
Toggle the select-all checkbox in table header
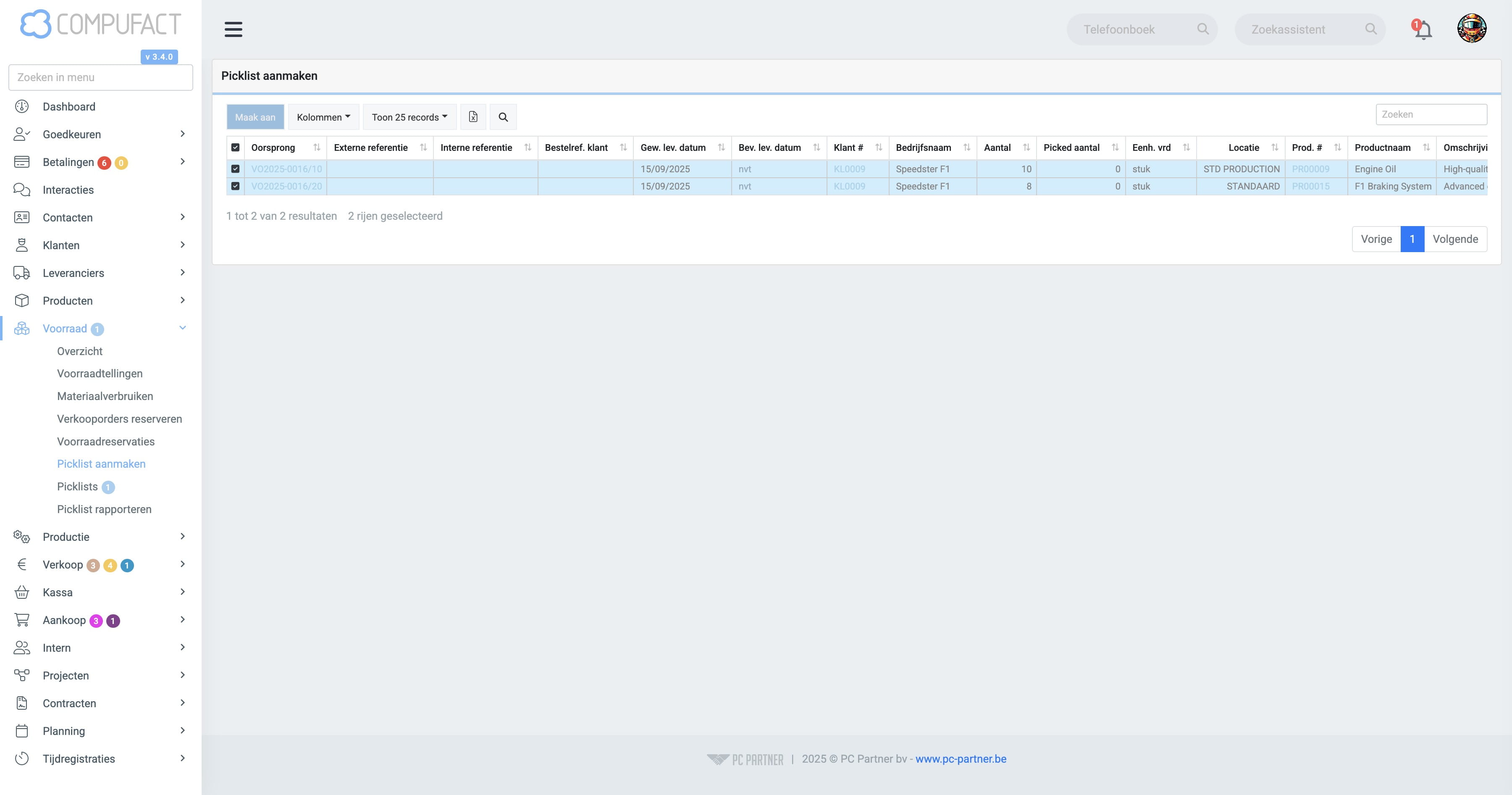coord(235,147)
